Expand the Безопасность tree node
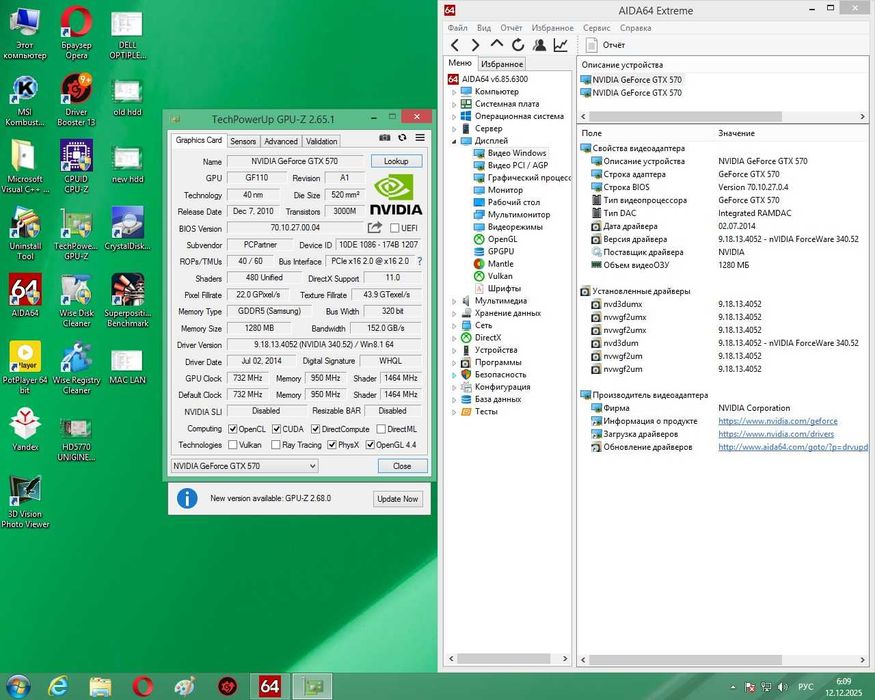The image size is (875, 700). click(x=454, y=375)
